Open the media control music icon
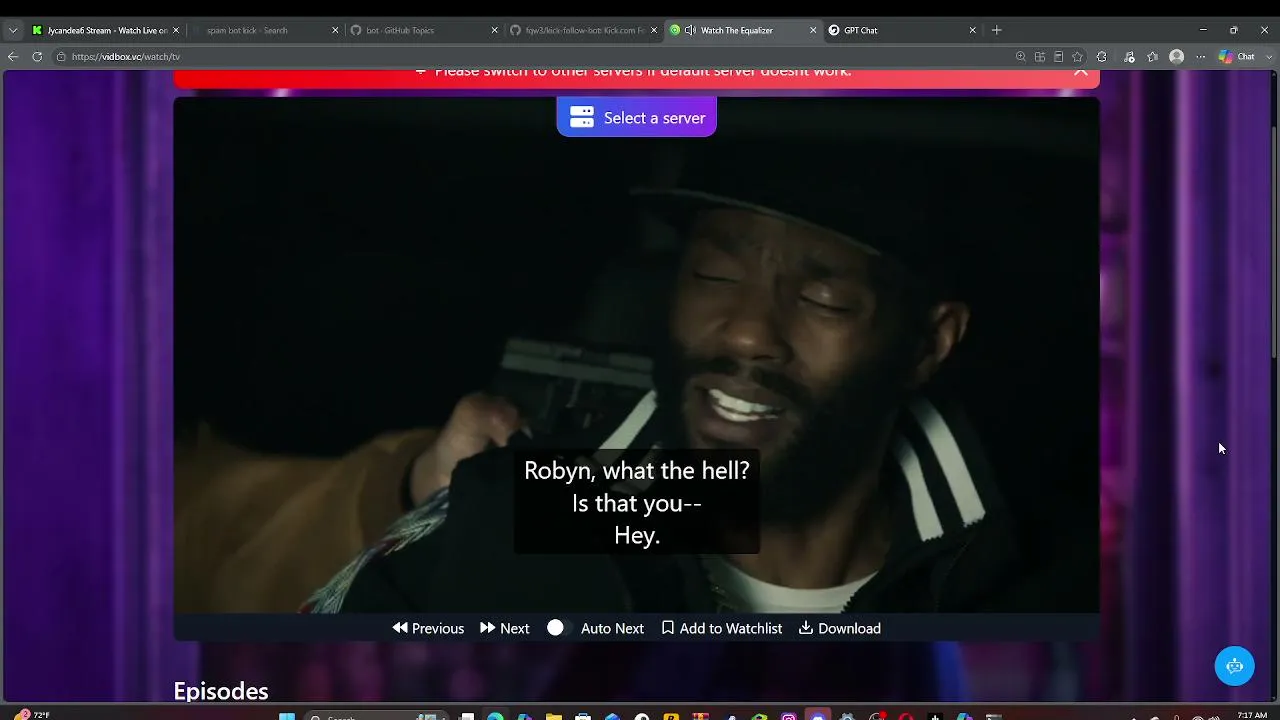Image resolution: width=1280 pixels, height=720 pixels. 1129,57
